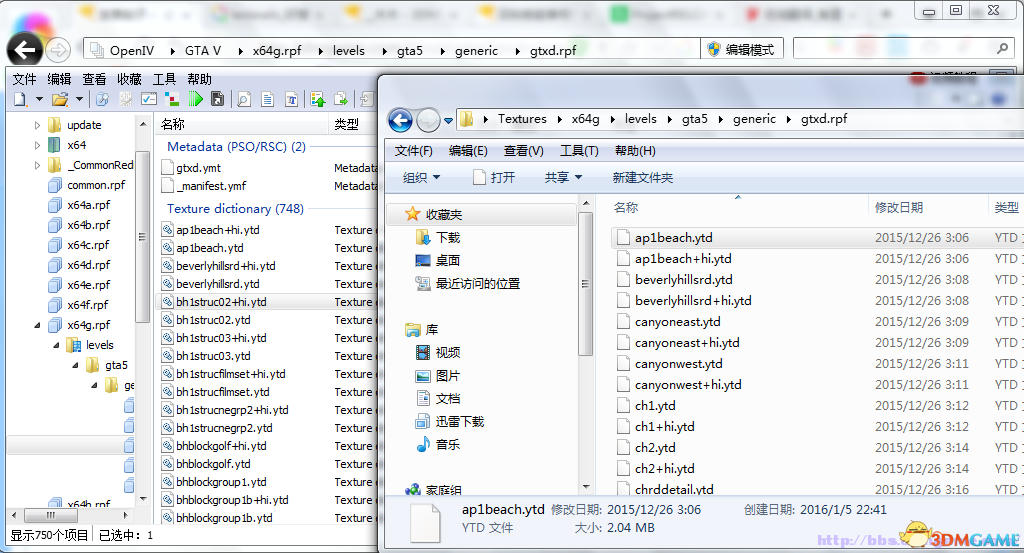This screenshot has width=1024, height=553.
Task: Open the dropdown arrow beside New file icon
Action: 39,99
